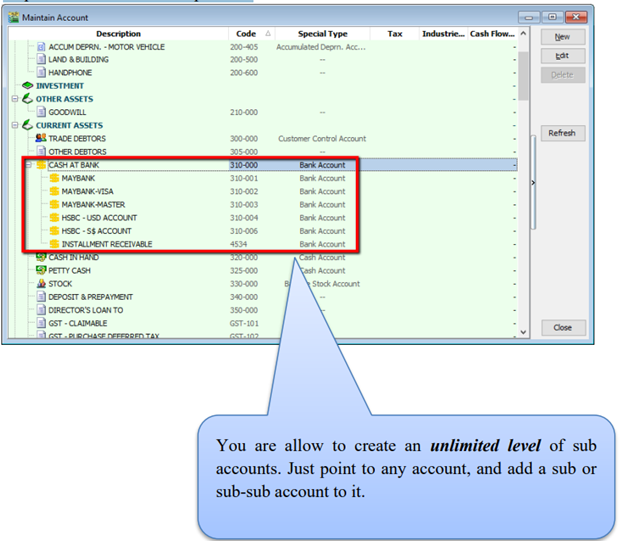
Task: Click the Trade Debtors people icon
Action: [x=41, y=138]
